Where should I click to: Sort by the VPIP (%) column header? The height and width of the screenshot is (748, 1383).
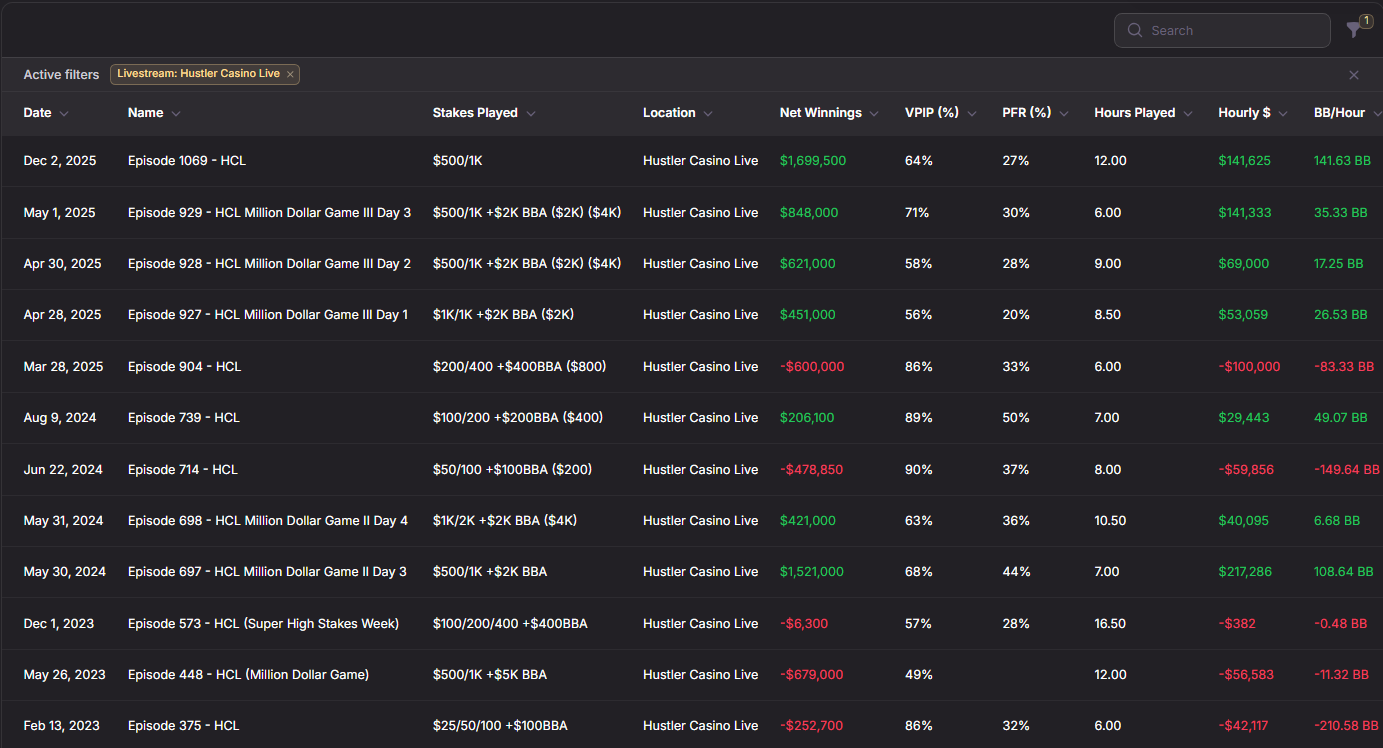[x=931, y=113]
